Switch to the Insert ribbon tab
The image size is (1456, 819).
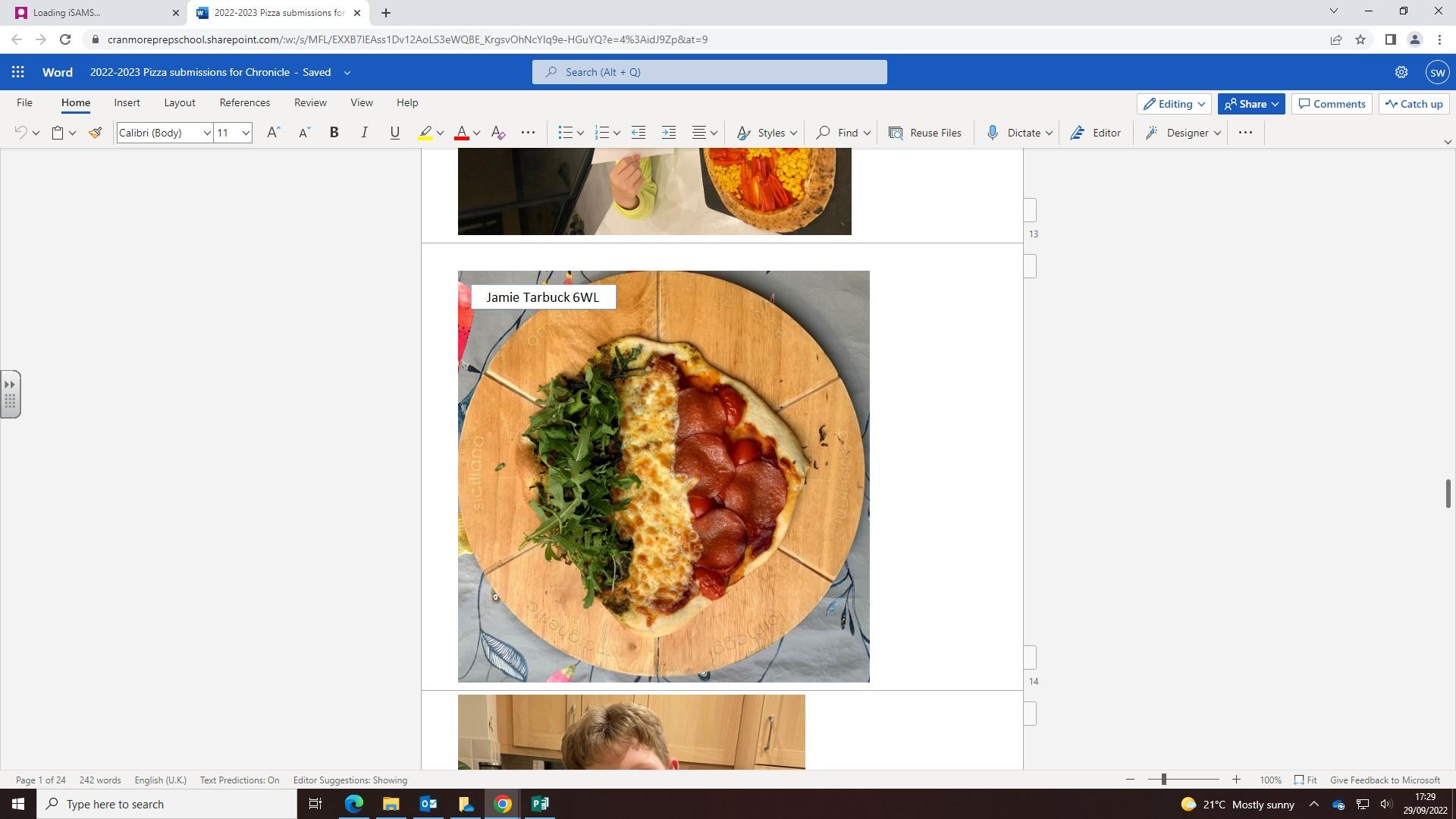(127, 102)
